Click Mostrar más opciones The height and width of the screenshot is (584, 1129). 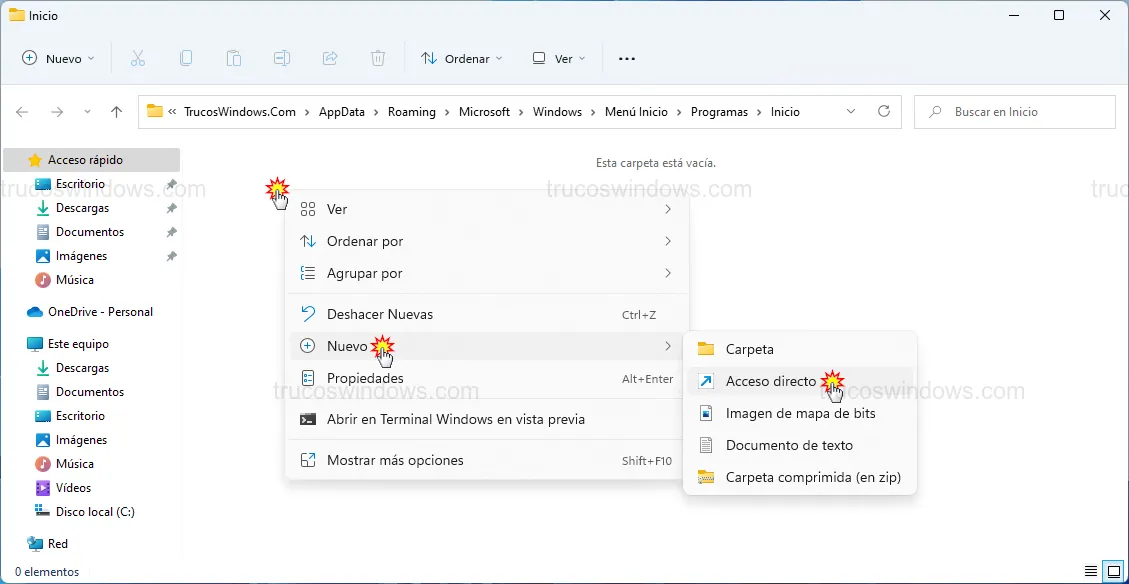395,461
